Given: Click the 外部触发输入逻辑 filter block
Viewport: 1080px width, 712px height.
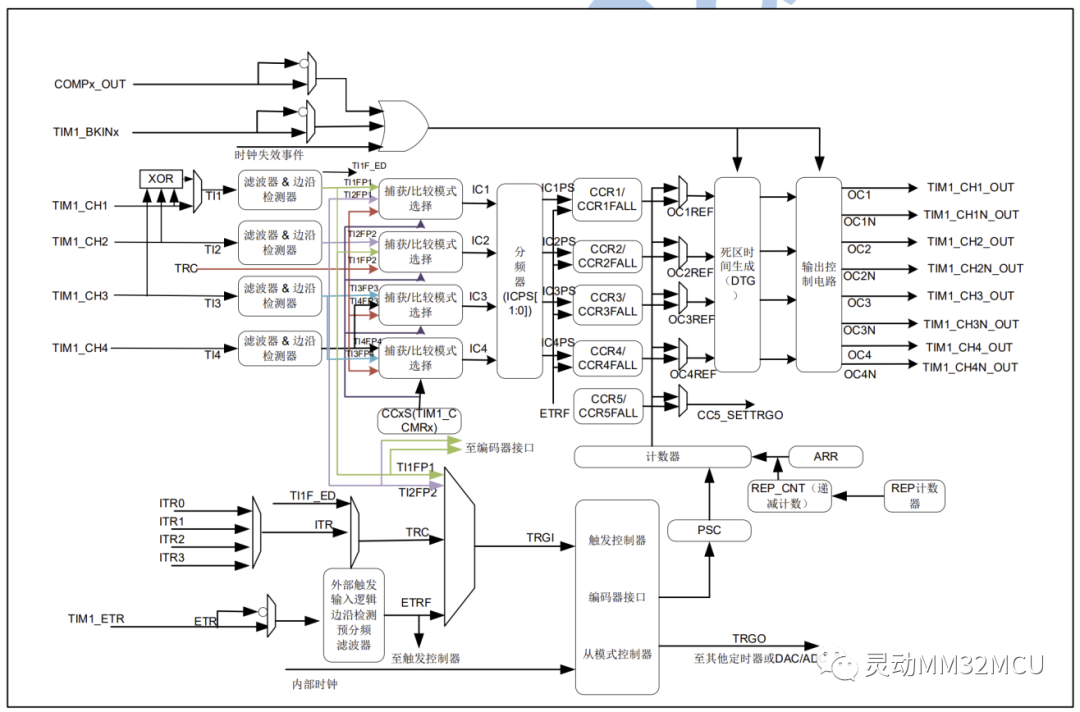Looking at the screenshot, I should pos(354,615).
